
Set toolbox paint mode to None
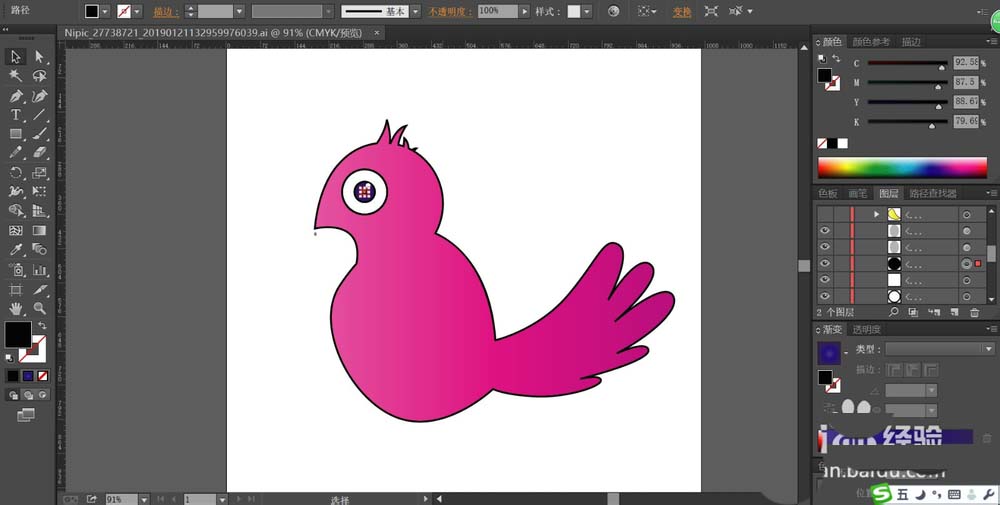coord(43,376)
